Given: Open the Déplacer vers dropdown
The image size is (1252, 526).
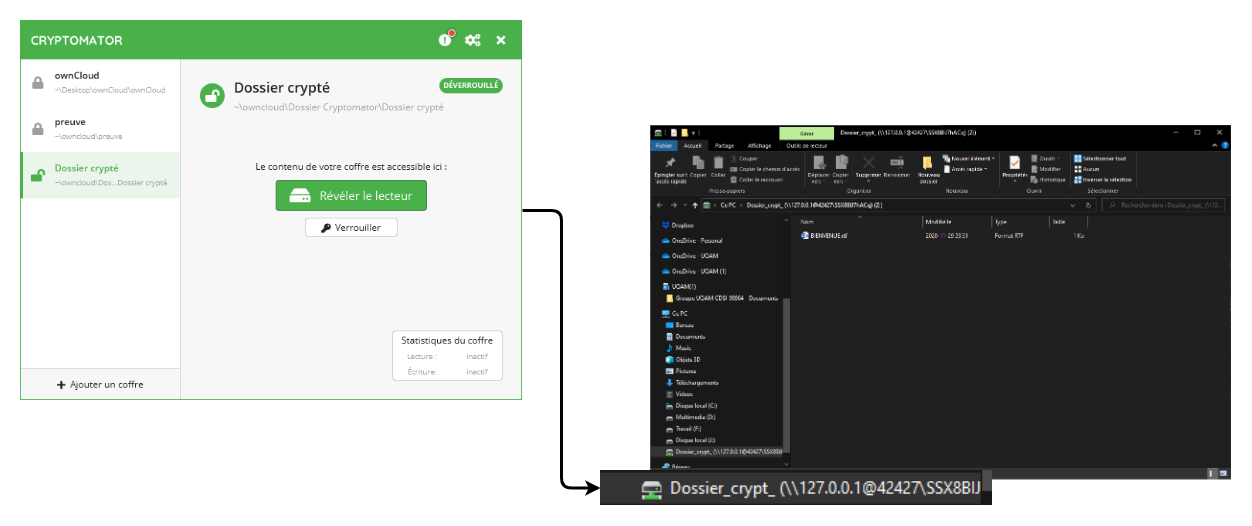Looking at the screenshot, I should pos(818,170).
